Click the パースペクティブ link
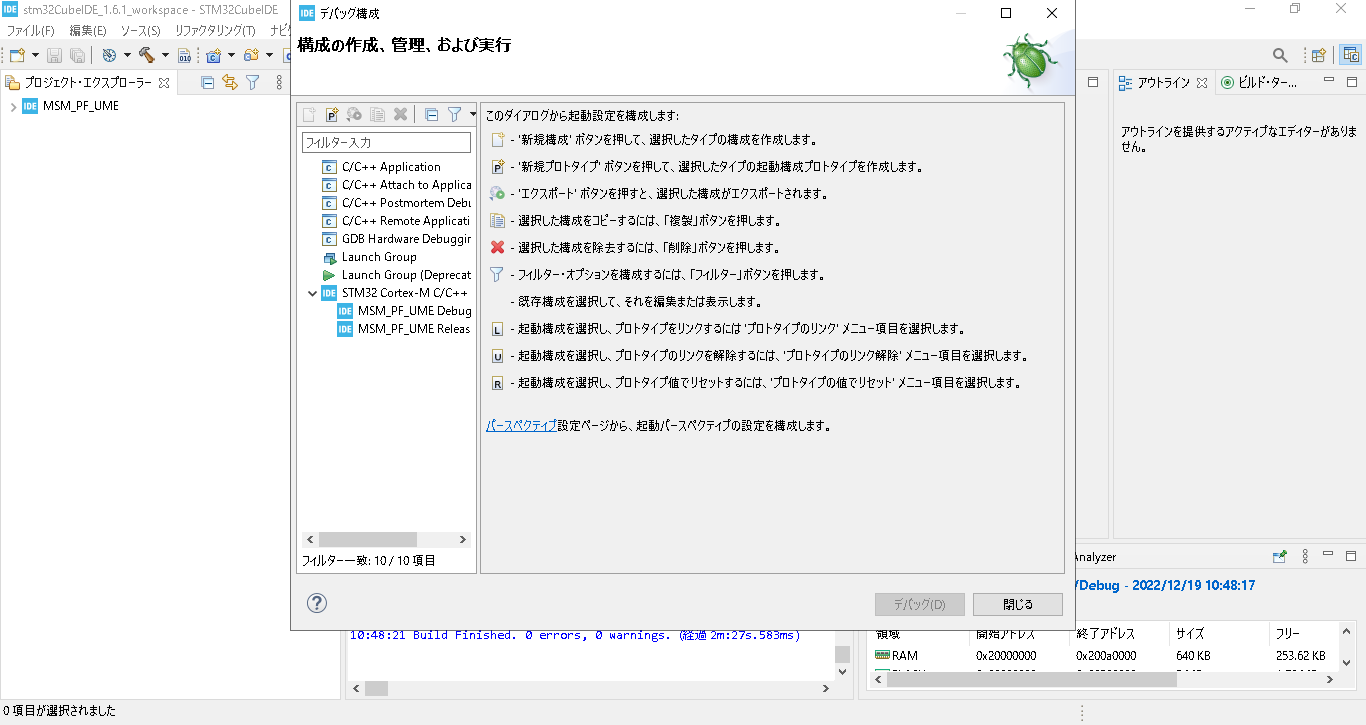 click(521, 425)
